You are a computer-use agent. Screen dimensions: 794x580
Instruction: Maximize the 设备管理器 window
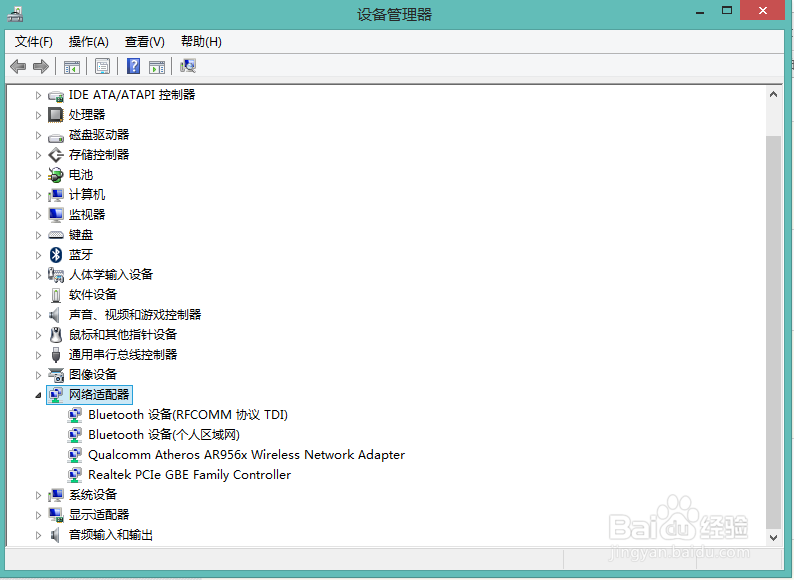pos(727,11)
